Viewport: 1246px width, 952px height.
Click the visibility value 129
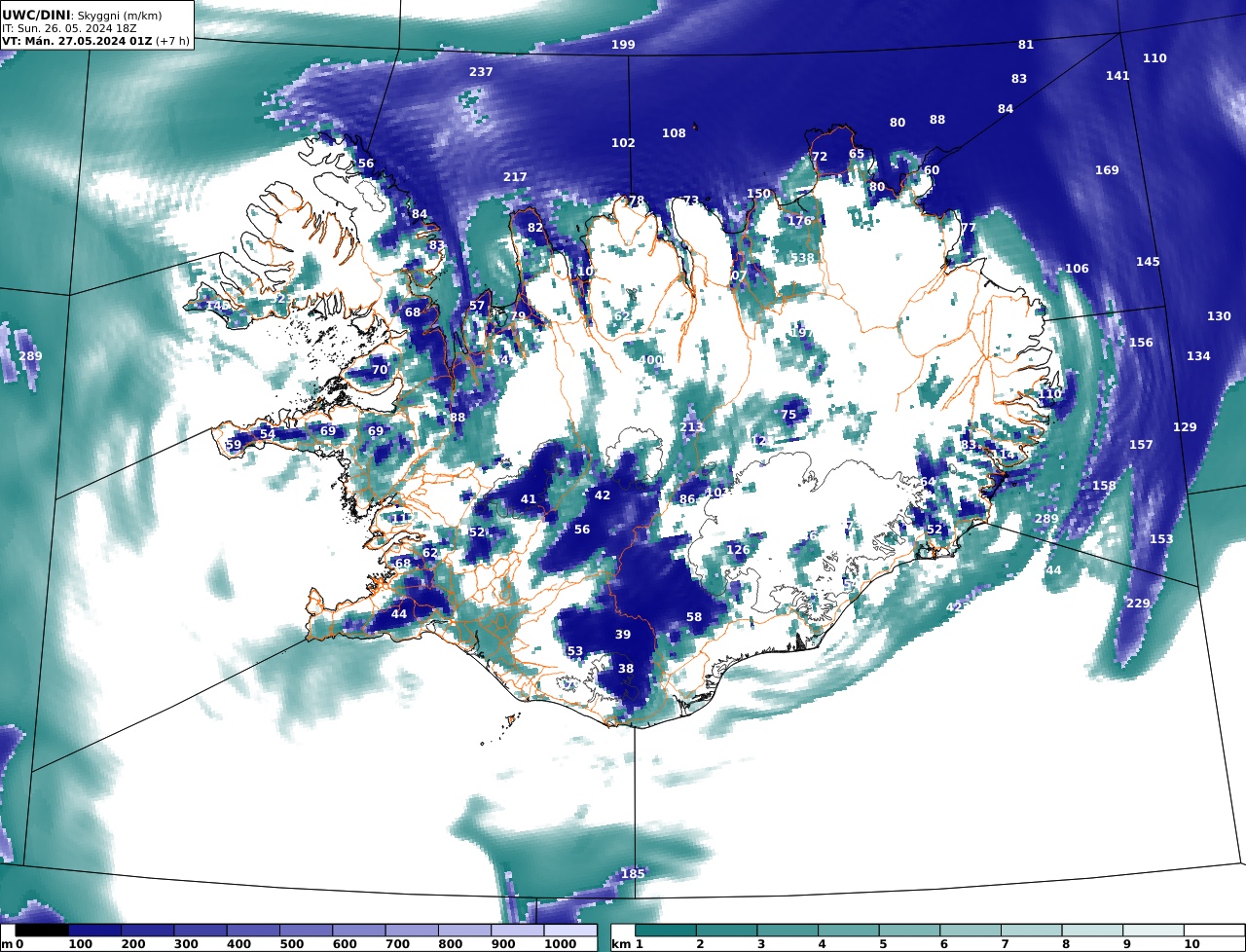click(x=1185, y=427)
